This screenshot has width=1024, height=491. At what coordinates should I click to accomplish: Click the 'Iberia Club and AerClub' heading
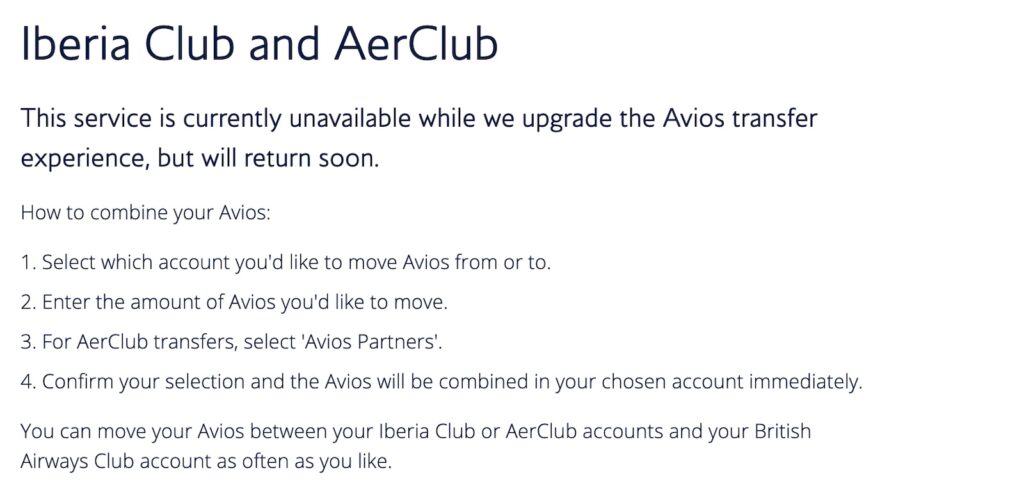259,45
